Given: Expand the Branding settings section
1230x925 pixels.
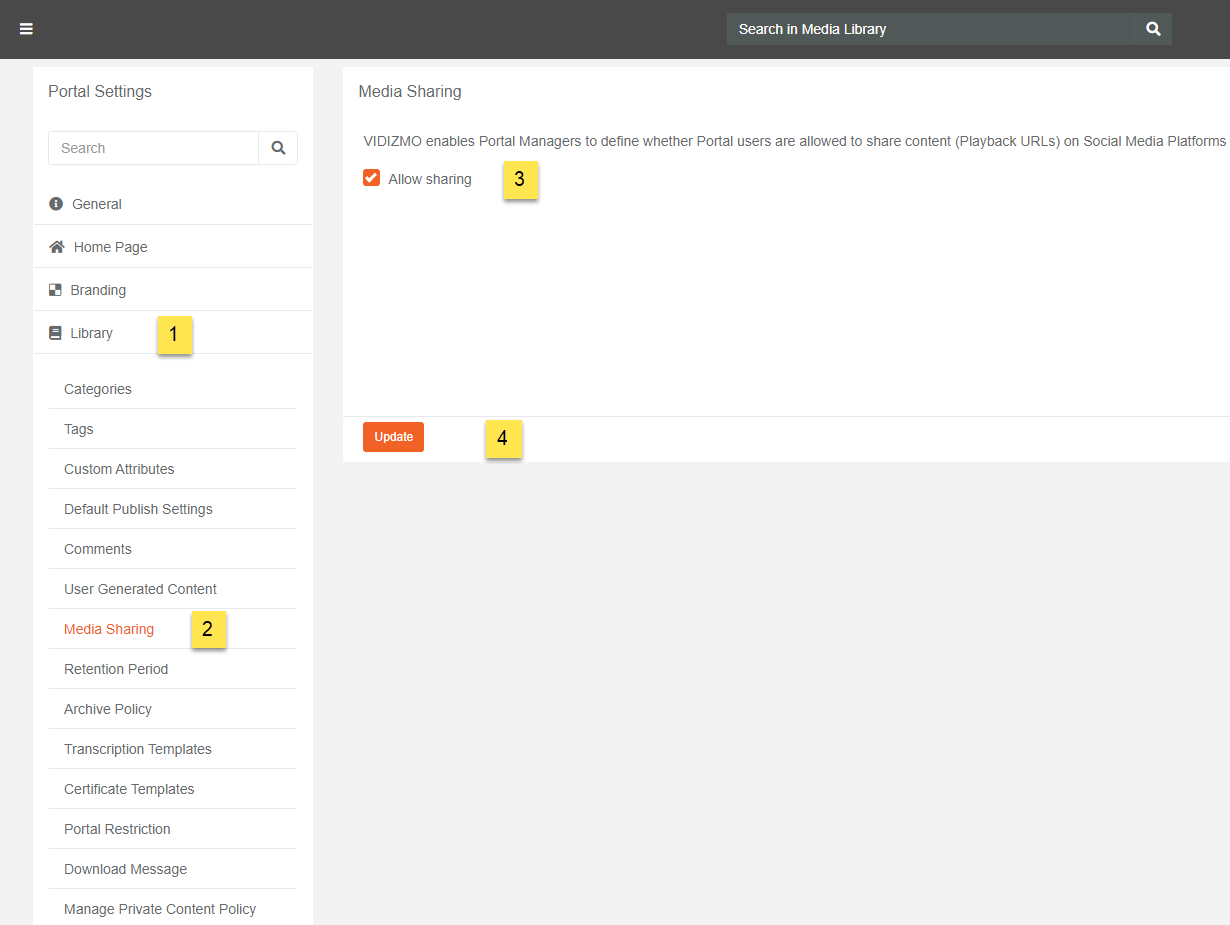Looking at the screenshot, I should [x=98, y=290].
